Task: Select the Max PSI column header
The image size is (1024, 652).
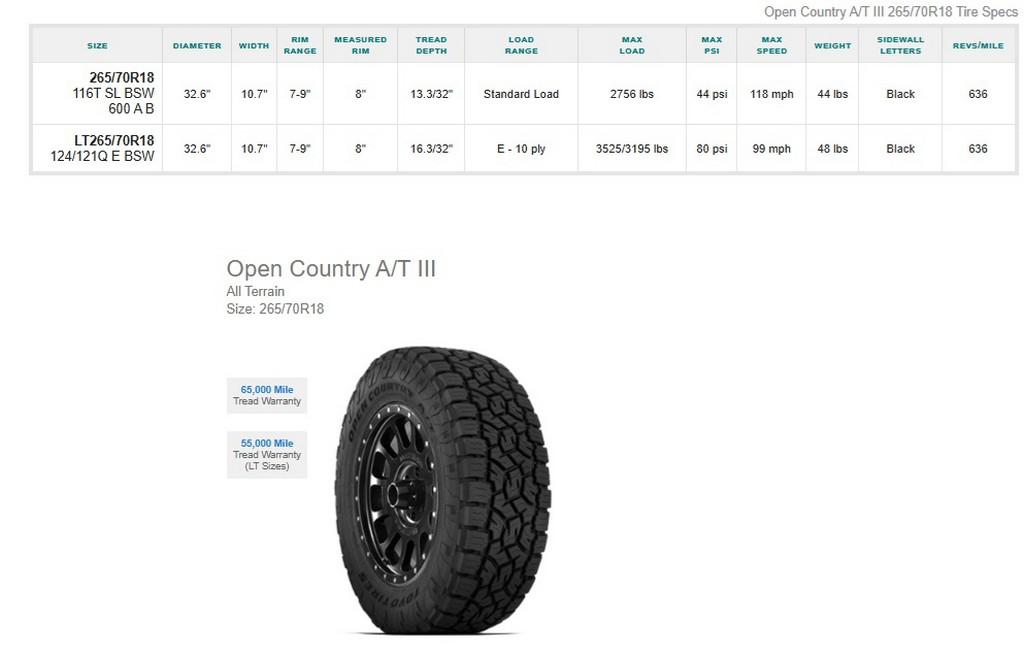Action: (711, 46)
